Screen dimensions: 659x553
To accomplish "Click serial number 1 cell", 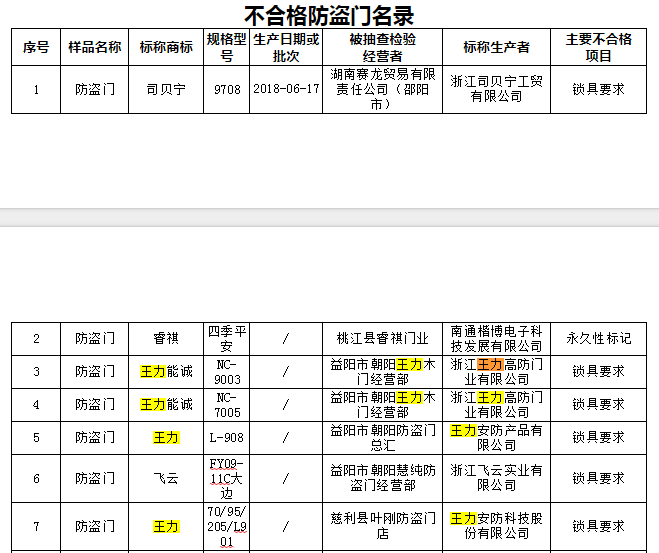I will tap(36, 90).
